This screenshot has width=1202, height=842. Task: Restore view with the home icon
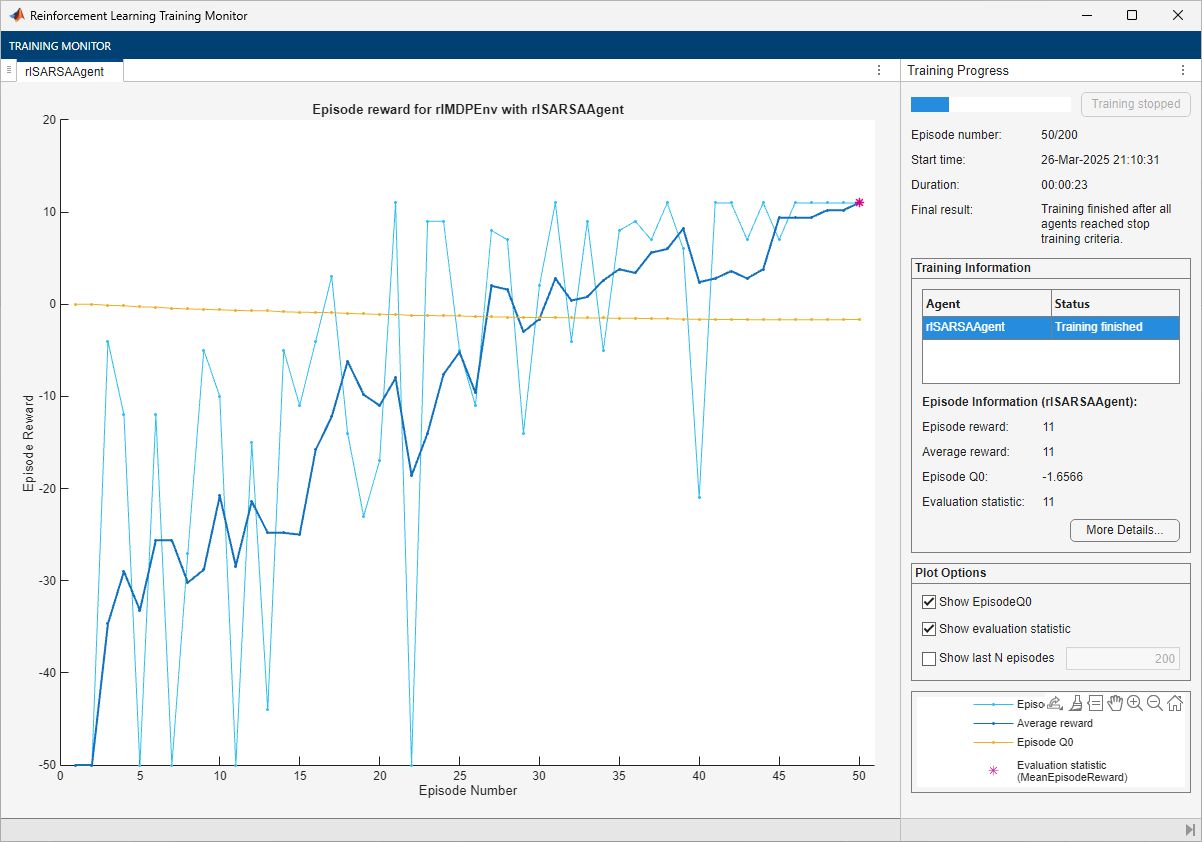[1175, 703]
